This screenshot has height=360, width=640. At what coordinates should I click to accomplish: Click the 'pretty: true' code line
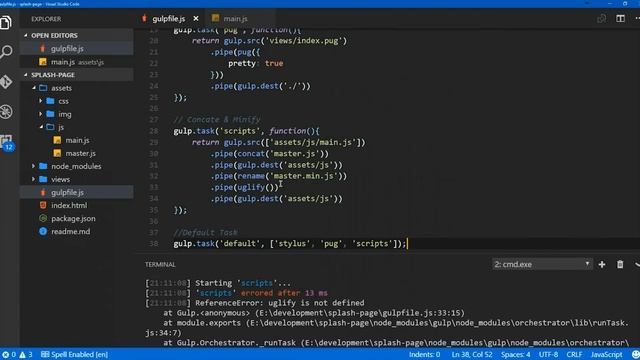(x=256, y=64)
